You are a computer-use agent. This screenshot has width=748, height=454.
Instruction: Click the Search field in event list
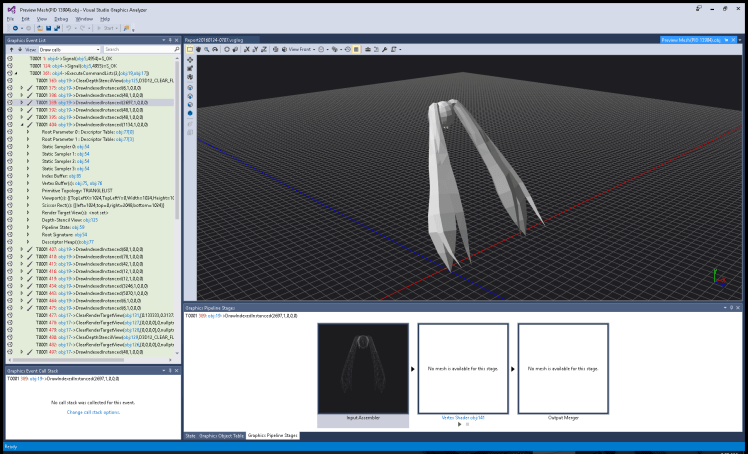(135, 48)
